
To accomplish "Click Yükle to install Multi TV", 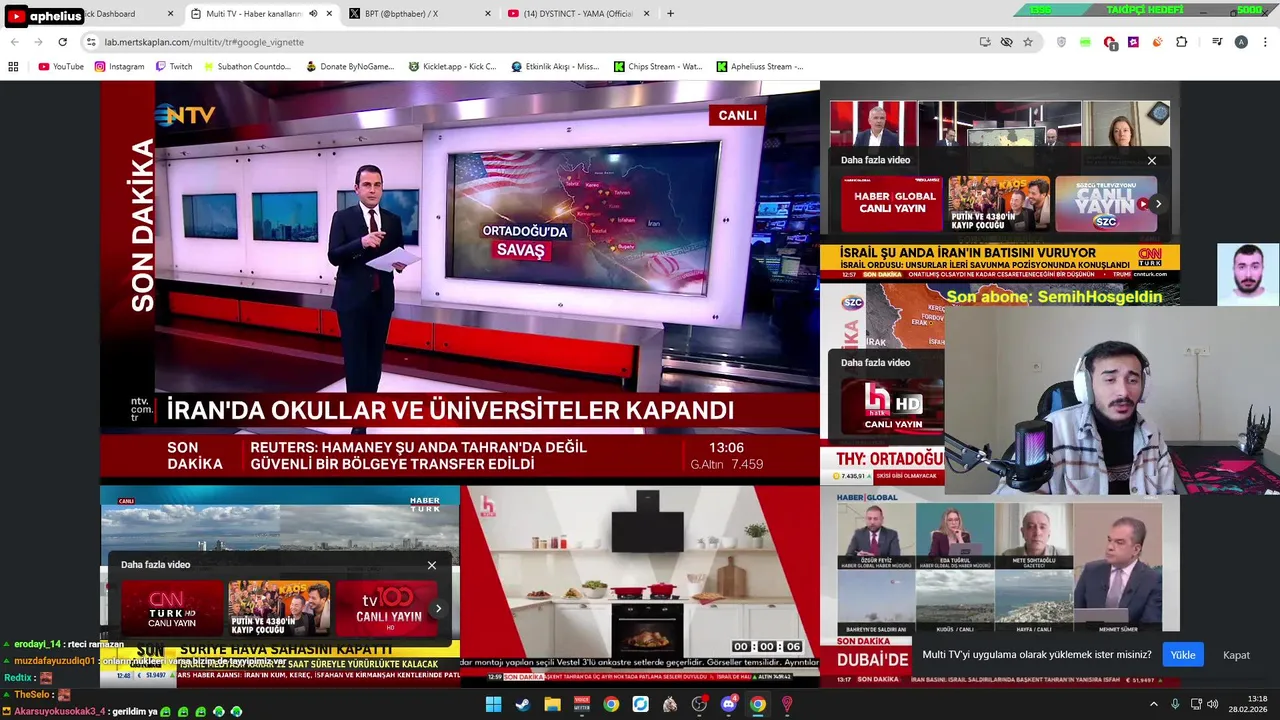I will (1183, 655).
